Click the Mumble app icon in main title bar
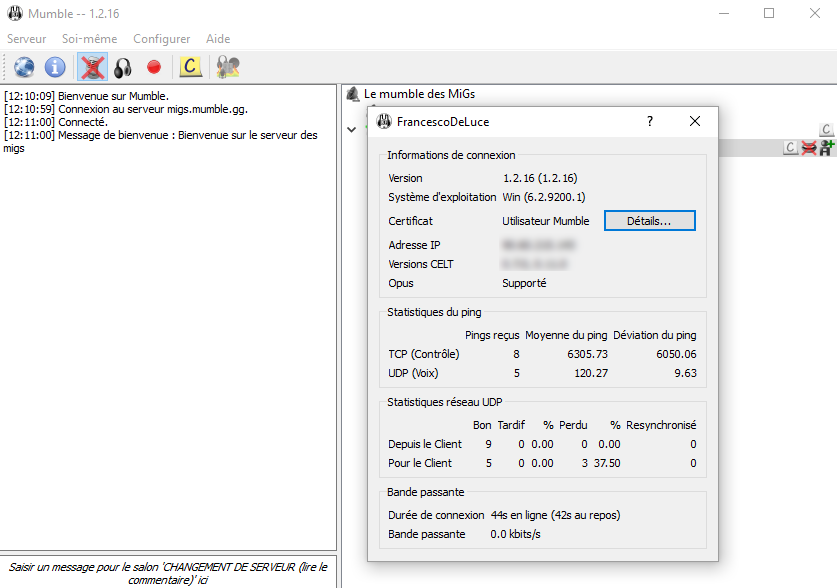Screen dimensions: 837x588 (x=15, y=13)
